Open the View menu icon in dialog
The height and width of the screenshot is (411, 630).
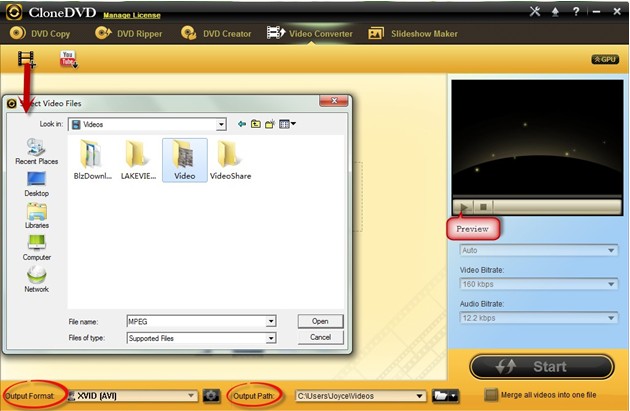click(x=287, y=124)
